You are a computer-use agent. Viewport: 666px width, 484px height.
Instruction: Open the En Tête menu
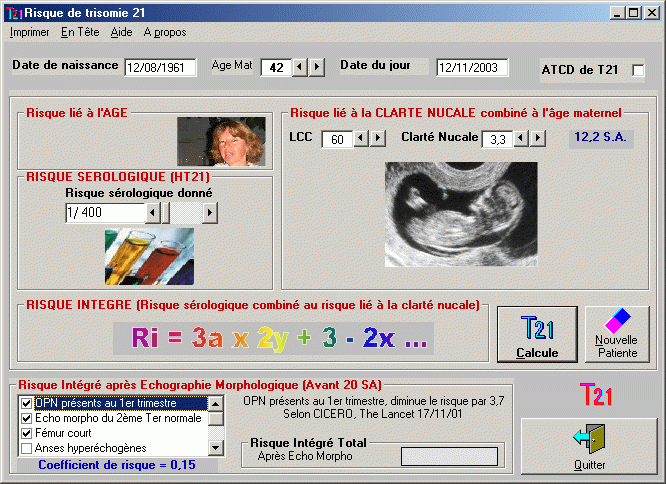(80, 32)
